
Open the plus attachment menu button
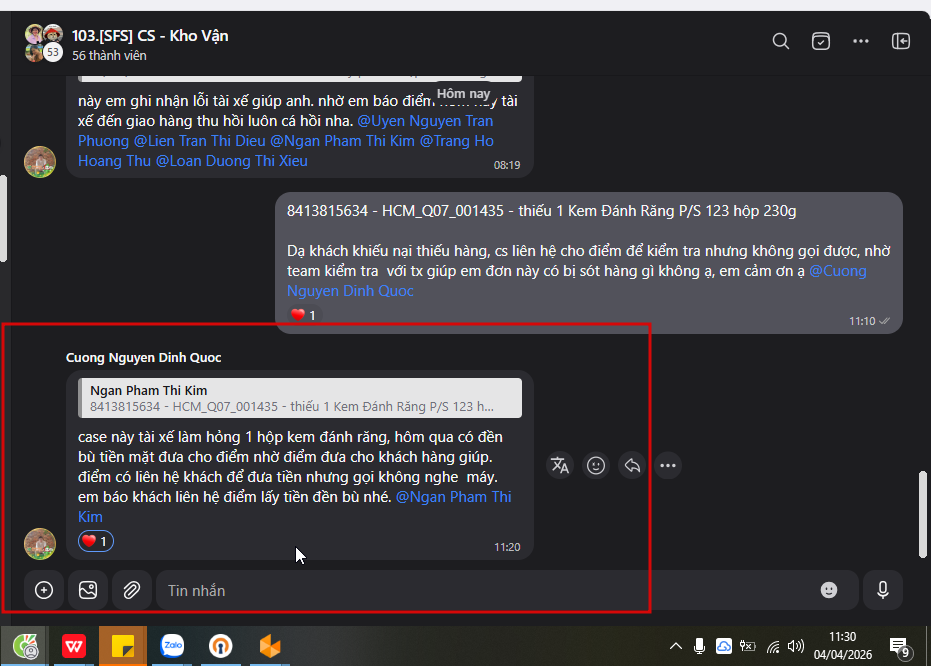tap(44, 590)
